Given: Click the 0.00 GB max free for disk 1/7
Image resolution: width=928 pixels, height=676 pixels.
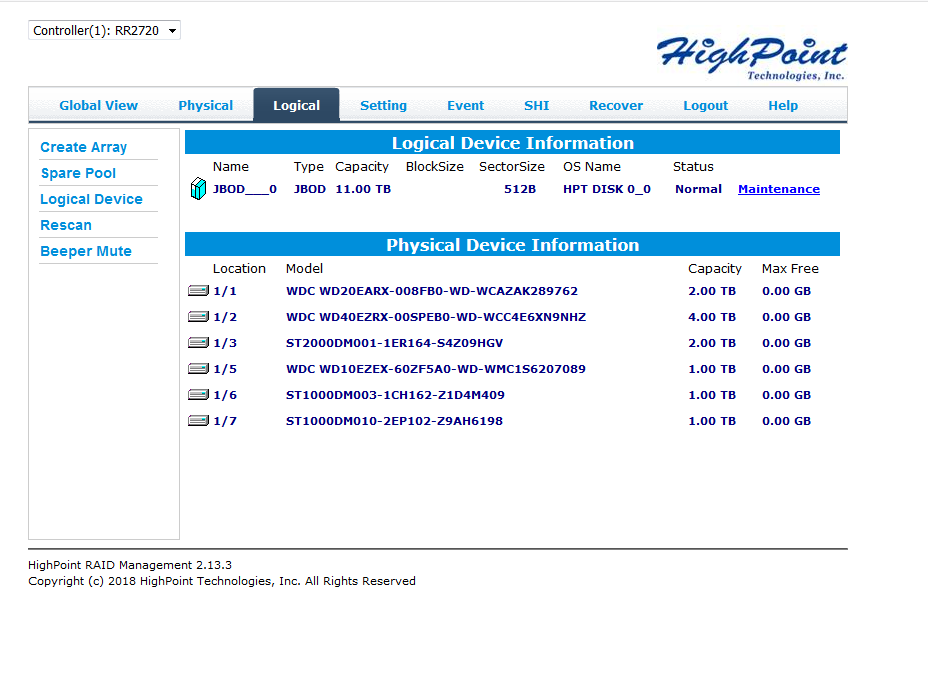Looking at the screenshot, I should (x=786, y=421).
